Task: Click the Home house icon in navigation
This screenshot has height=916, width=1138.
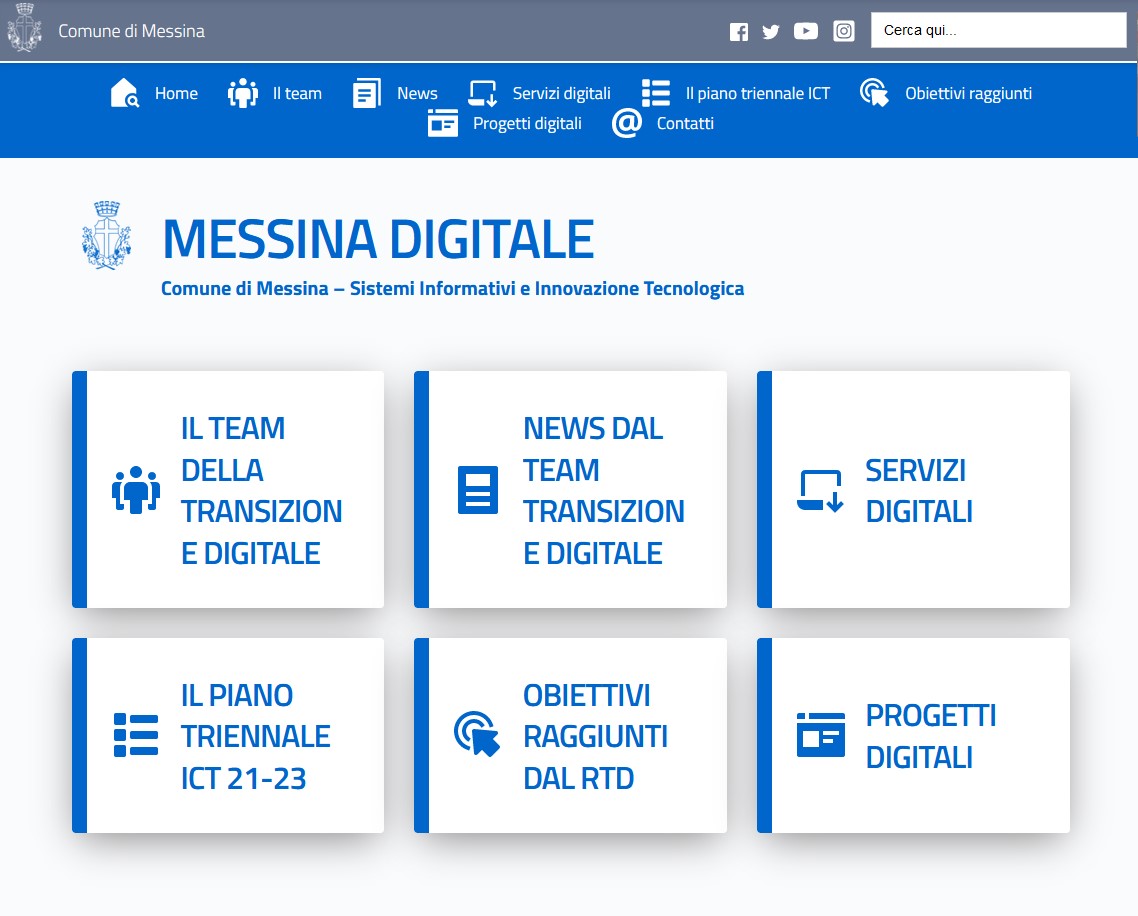Action: (x=124, y=93)
